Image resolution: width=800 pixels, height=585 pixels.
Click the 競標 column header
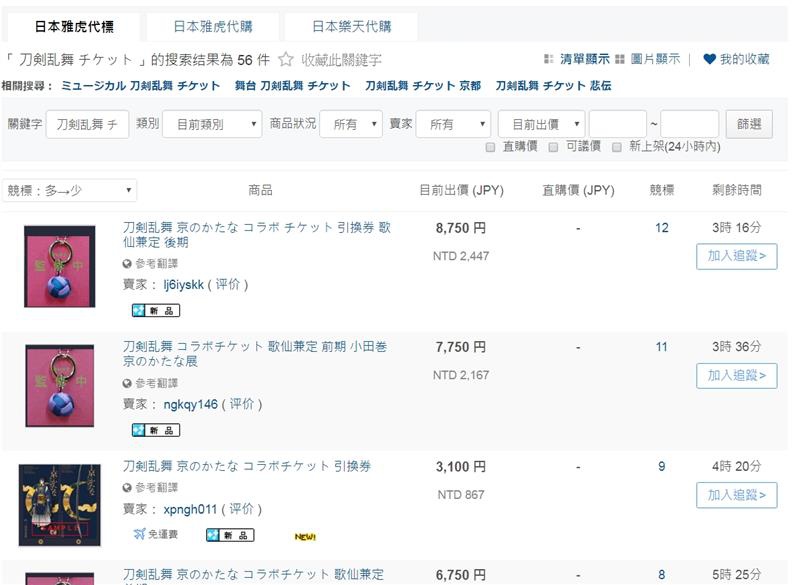[x=662, y=190]
